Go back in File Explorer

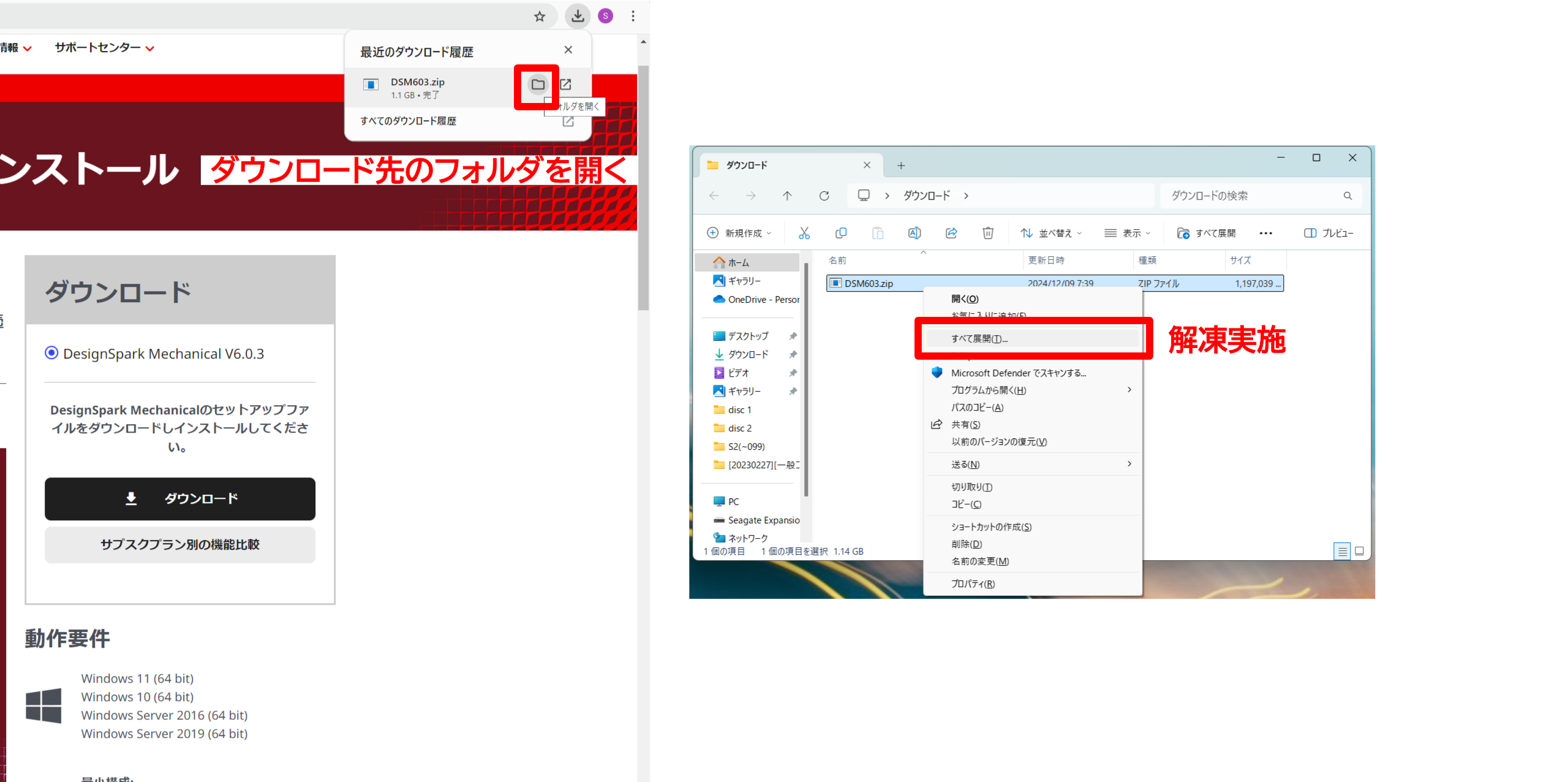(x=714, y=195)
